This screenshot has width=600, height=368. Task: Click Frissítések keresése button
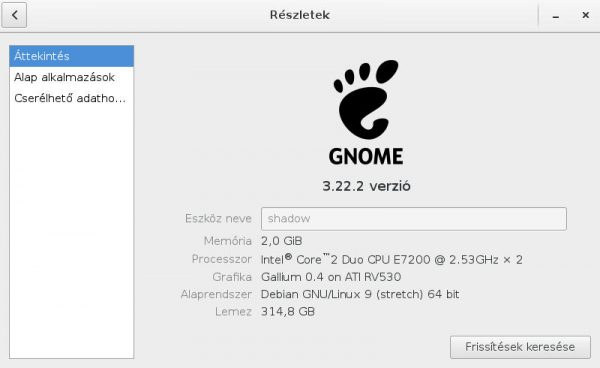coord(520,347)
